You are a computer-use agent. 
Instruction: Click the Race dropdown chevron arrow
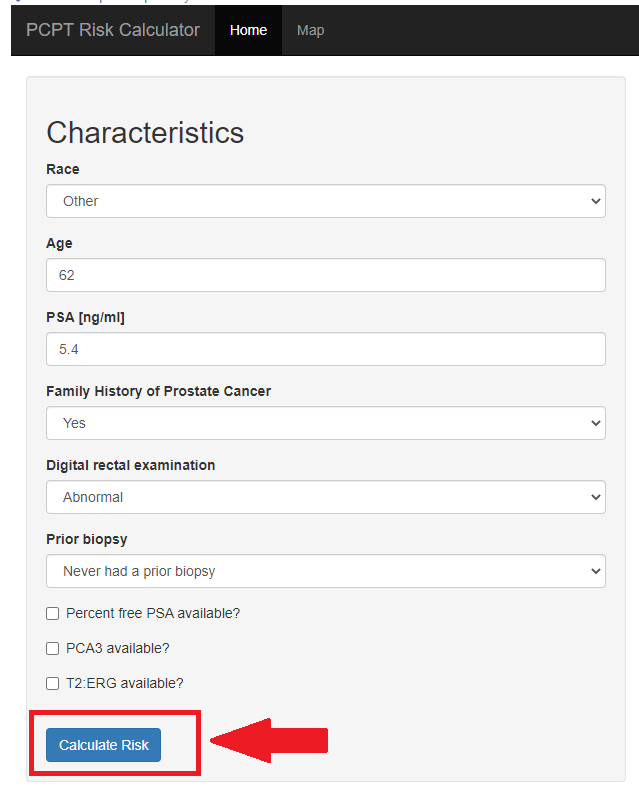[x=596, y=201]
